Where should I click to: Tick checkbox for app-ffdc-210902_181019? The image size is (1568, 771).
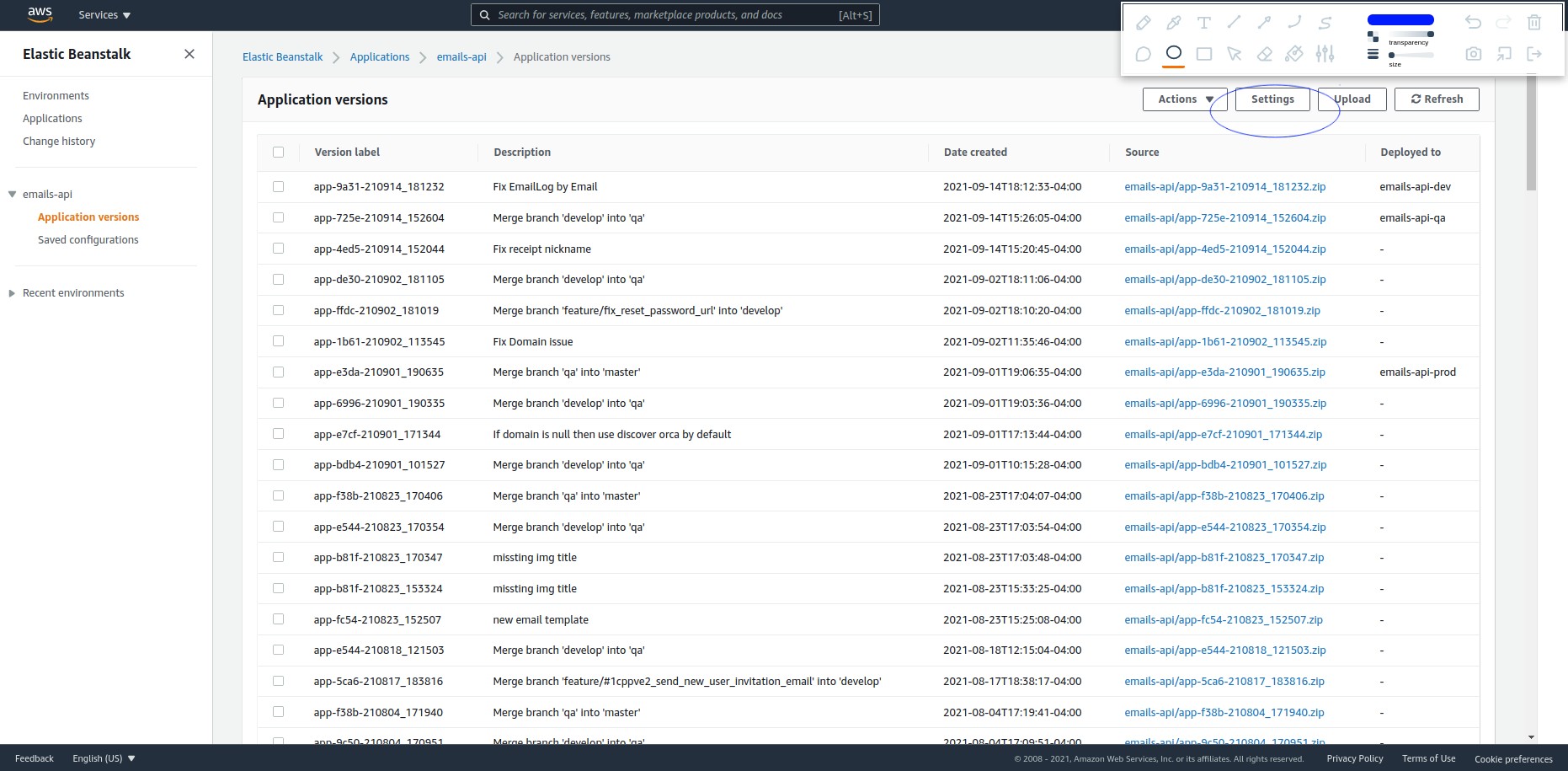[x=279, y=310]
